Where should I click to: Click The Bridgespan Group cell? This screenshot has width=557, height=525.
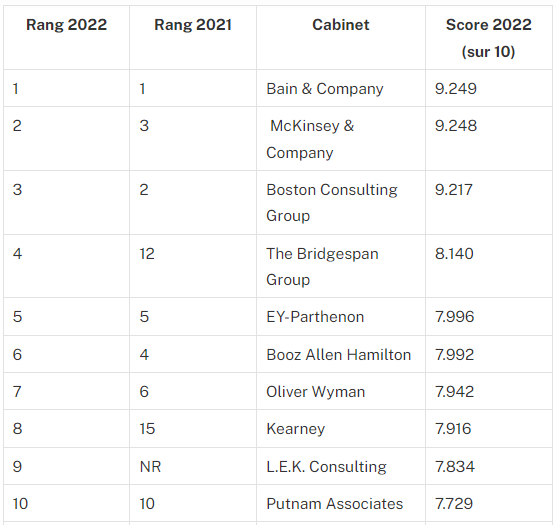(341, 266)
